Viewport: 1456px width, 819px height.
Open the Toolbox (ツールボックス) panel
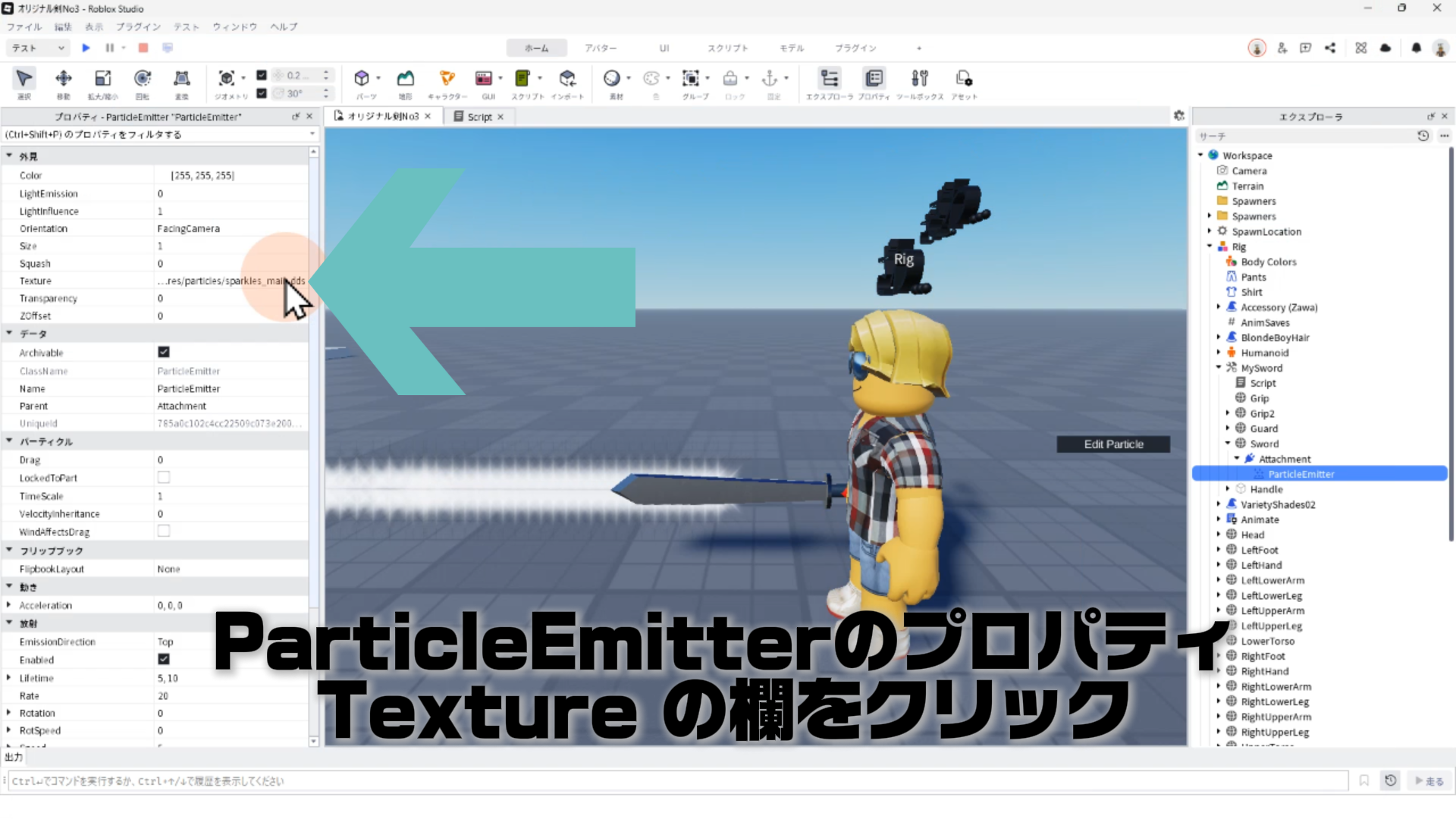pyautogui.click(x=920, y=79)
